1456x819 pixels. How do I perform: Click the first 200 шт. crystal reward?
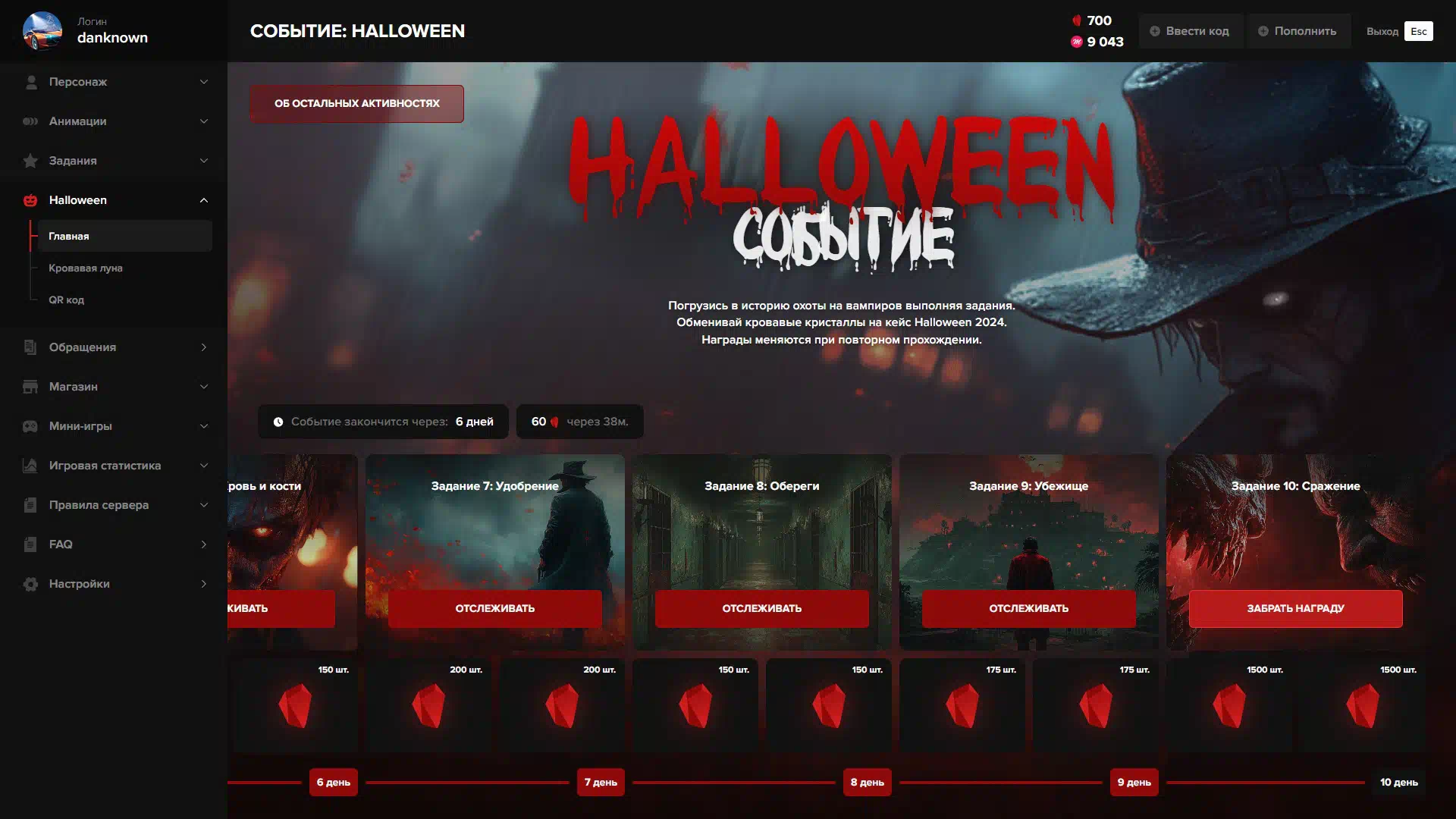[x=428, y=705]
